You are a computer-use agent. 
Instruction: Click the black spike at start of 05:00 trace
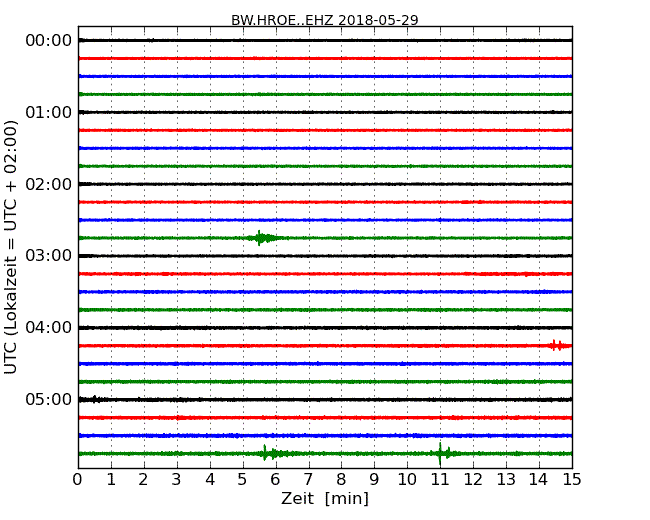pyautogui.click(x=95, y=399)
